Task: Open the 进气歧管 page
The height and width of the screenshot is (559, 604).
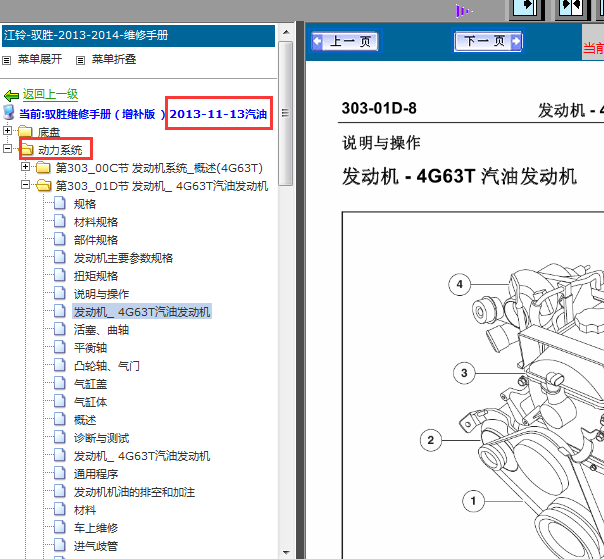Action: (96, 546)
